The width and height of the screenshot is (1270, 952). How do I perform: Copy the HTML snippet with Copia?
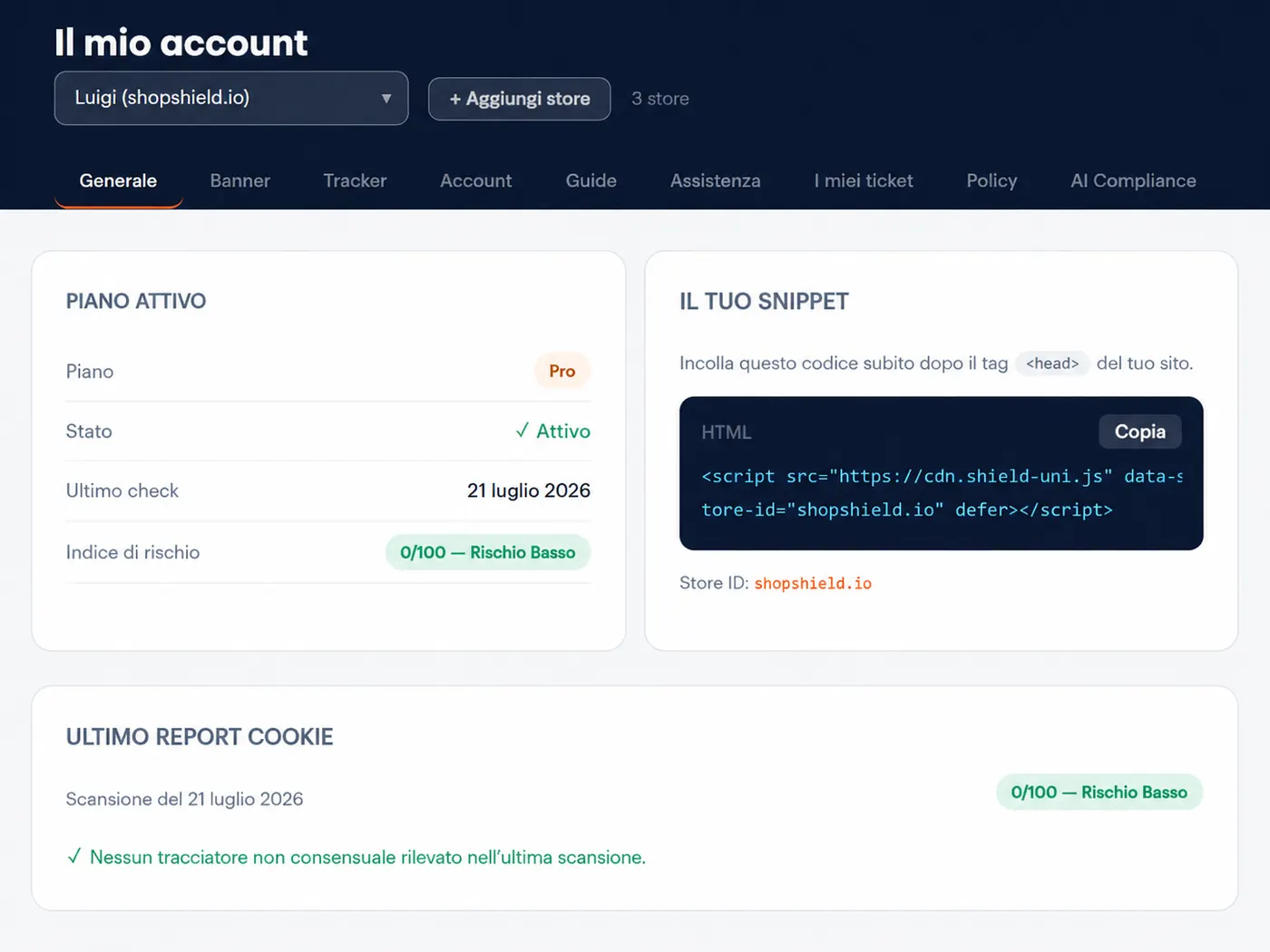point(1140,432)
